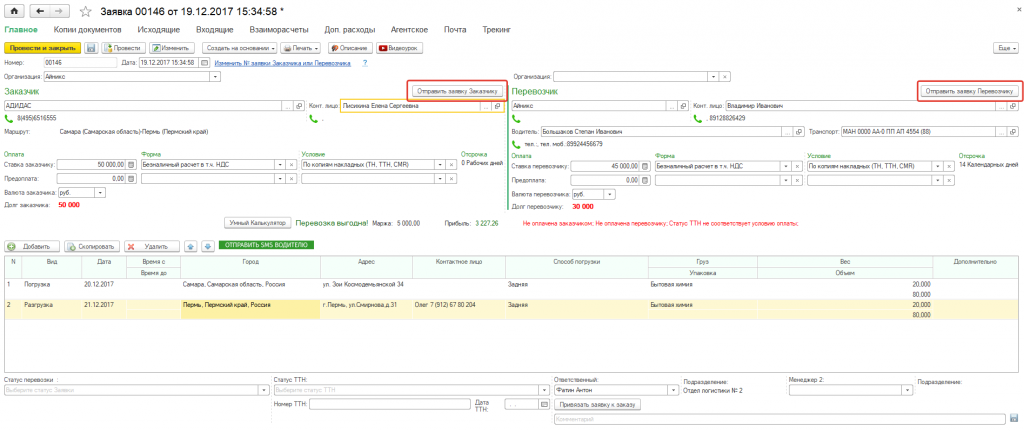This screenshot has height=431, width=1024.
Task: Add the request to favorites with star
Action: coord(85,11)
